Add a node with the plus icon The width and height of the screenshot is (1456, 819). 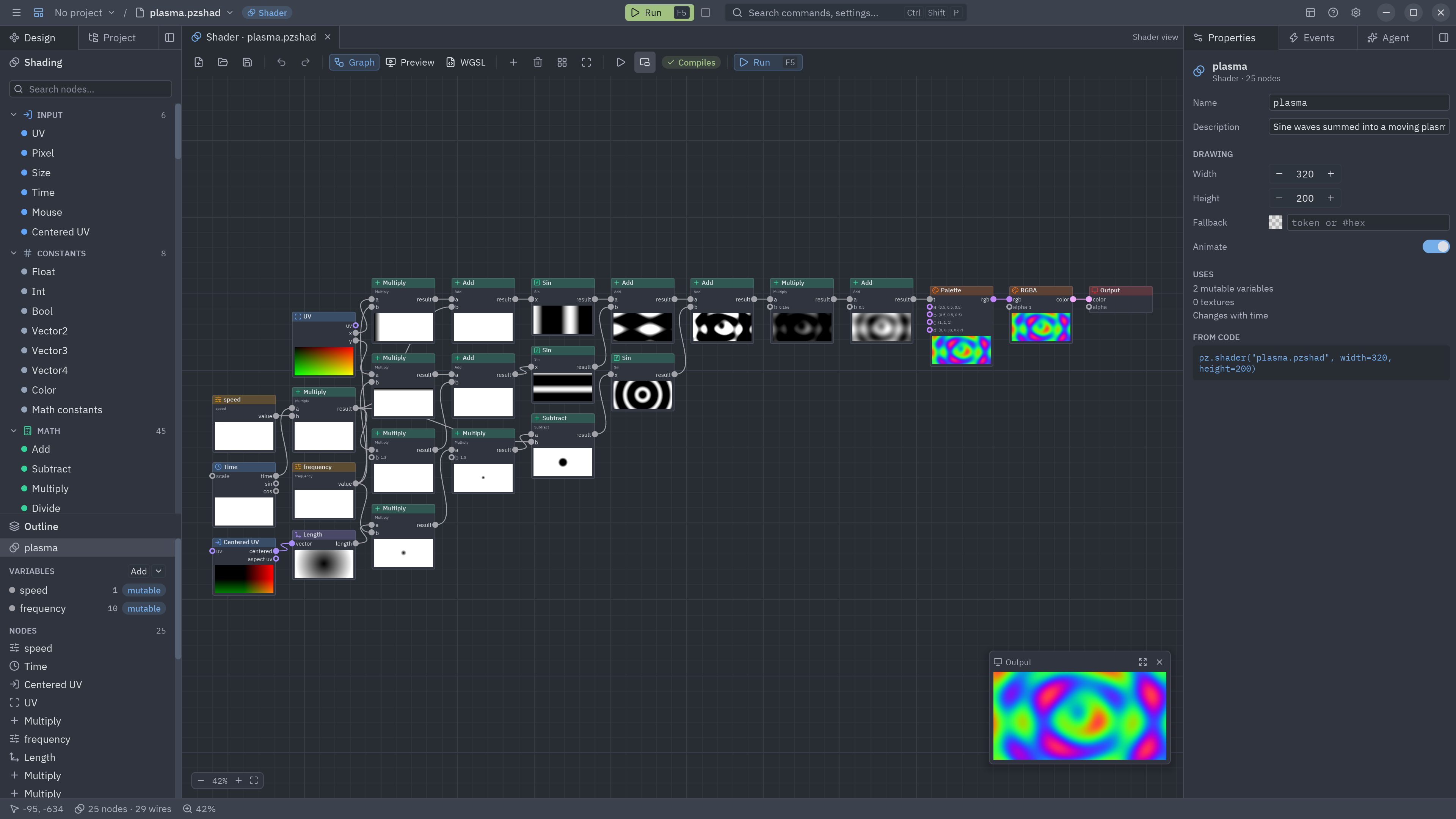(x=513, y=62)
